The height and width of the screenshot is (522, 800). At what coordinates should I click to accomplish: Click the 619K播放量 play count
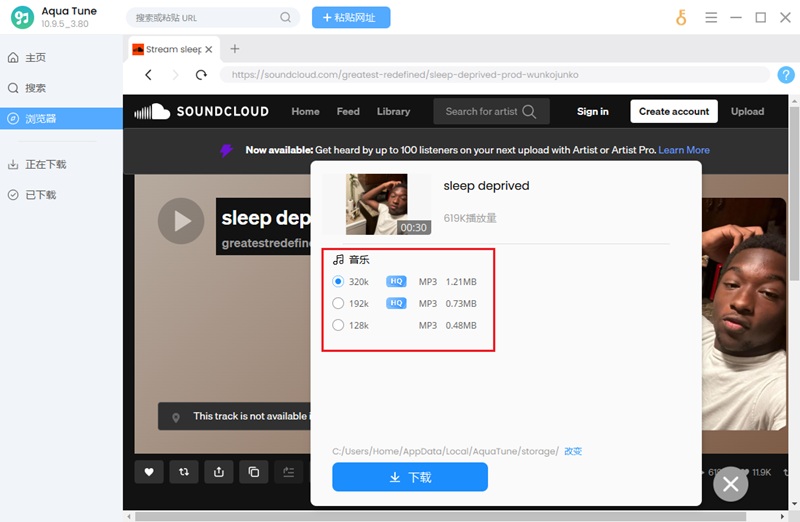pyautogui.click(x=469, y=218)
